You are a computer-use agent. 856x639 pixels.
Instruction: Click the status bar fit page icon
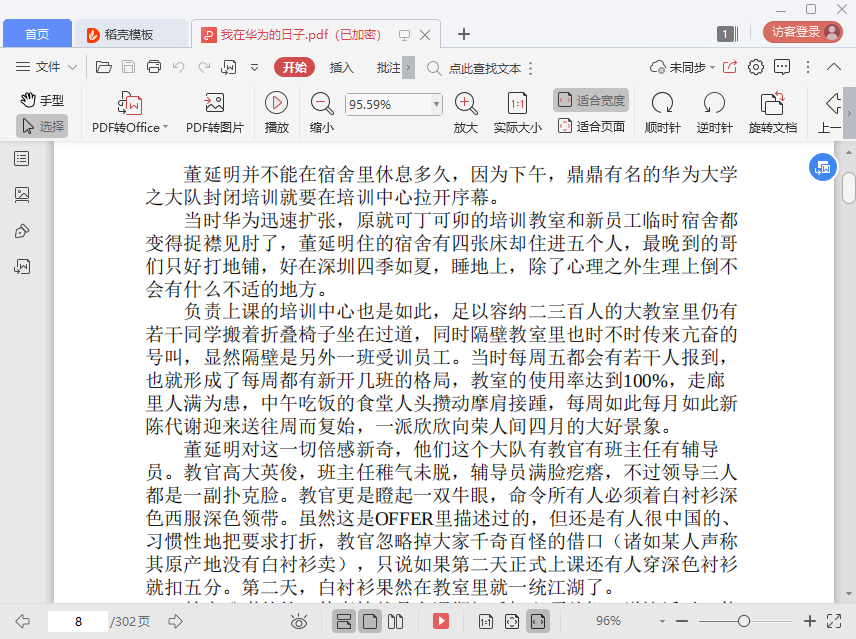click(512, 622)
